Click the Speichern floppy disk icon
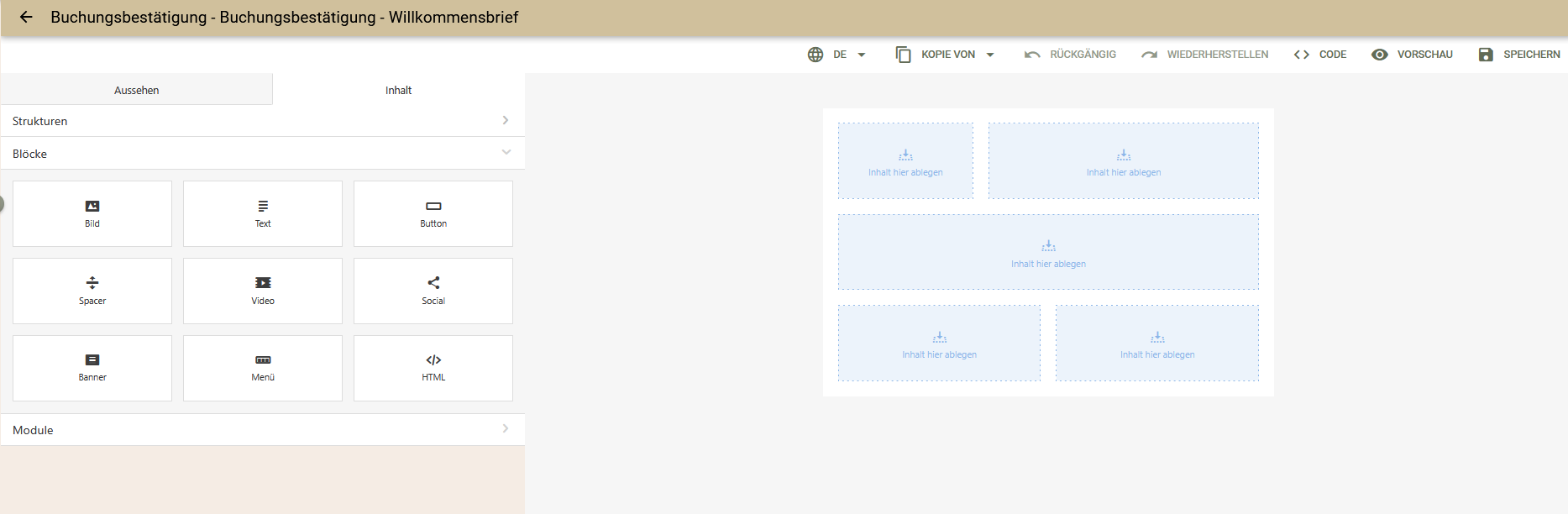Image resolution: width=1568 pixels, height=514 pixels. (1486, 55)
